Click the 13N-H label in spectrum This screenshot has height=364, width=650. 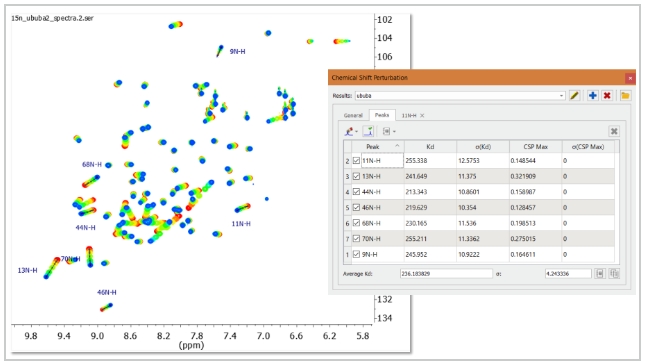point(27,270)
